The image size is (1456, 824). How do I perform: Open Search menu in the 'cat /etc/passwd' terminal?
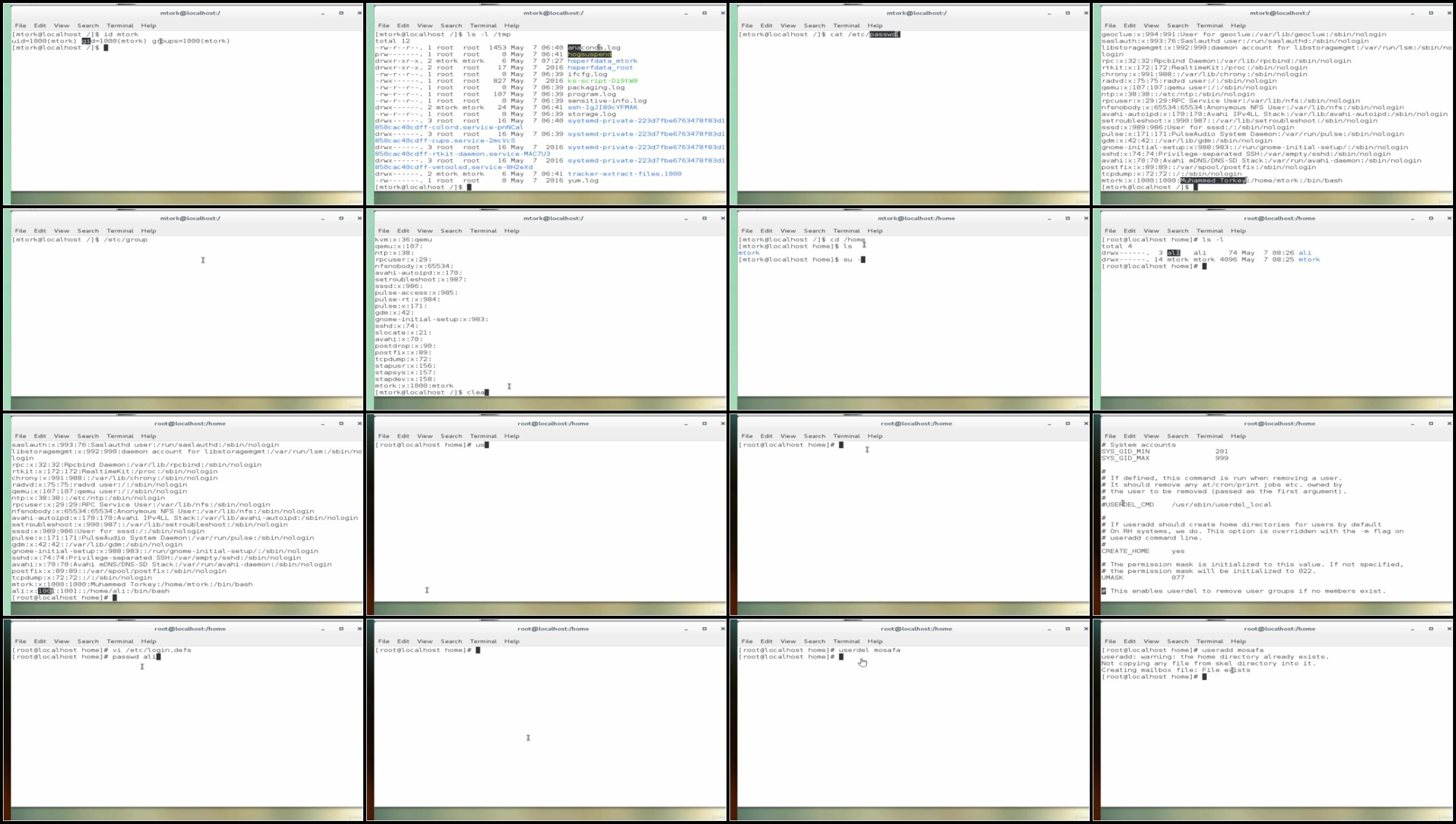tap(814, 25)
